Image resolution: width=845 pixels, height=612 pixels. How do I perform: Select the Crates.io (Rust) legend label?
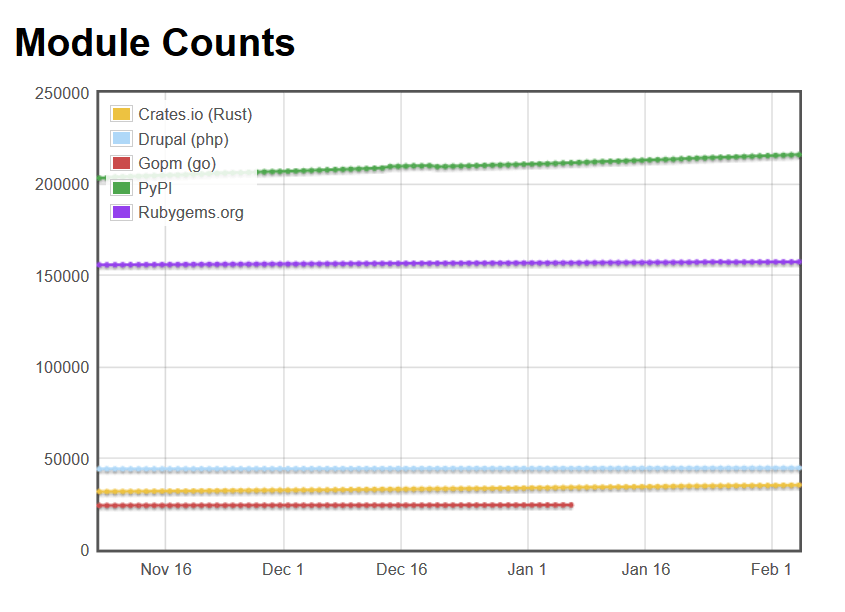195,114
